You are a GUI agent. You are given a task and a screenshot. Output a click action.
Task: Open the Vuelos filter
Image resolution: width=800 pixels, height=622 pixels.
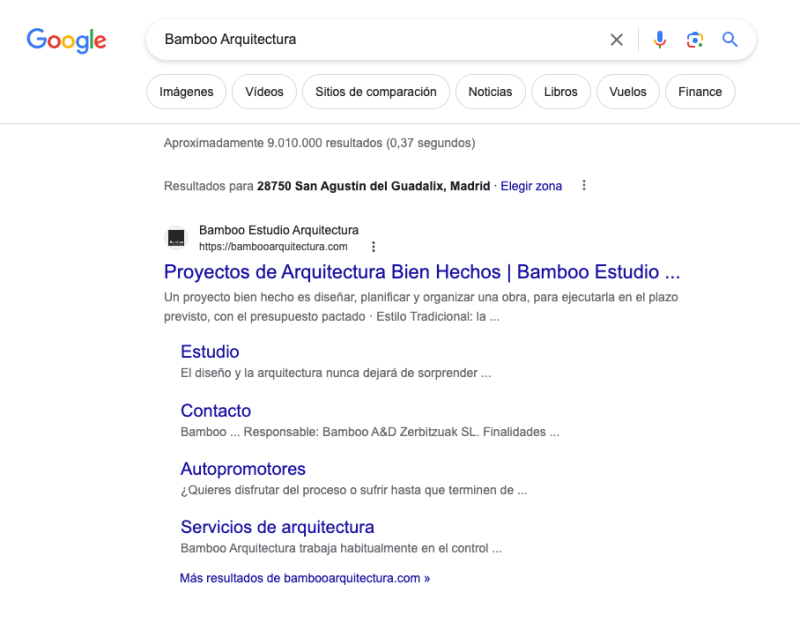pyautogui.click(x=628, y=92)
